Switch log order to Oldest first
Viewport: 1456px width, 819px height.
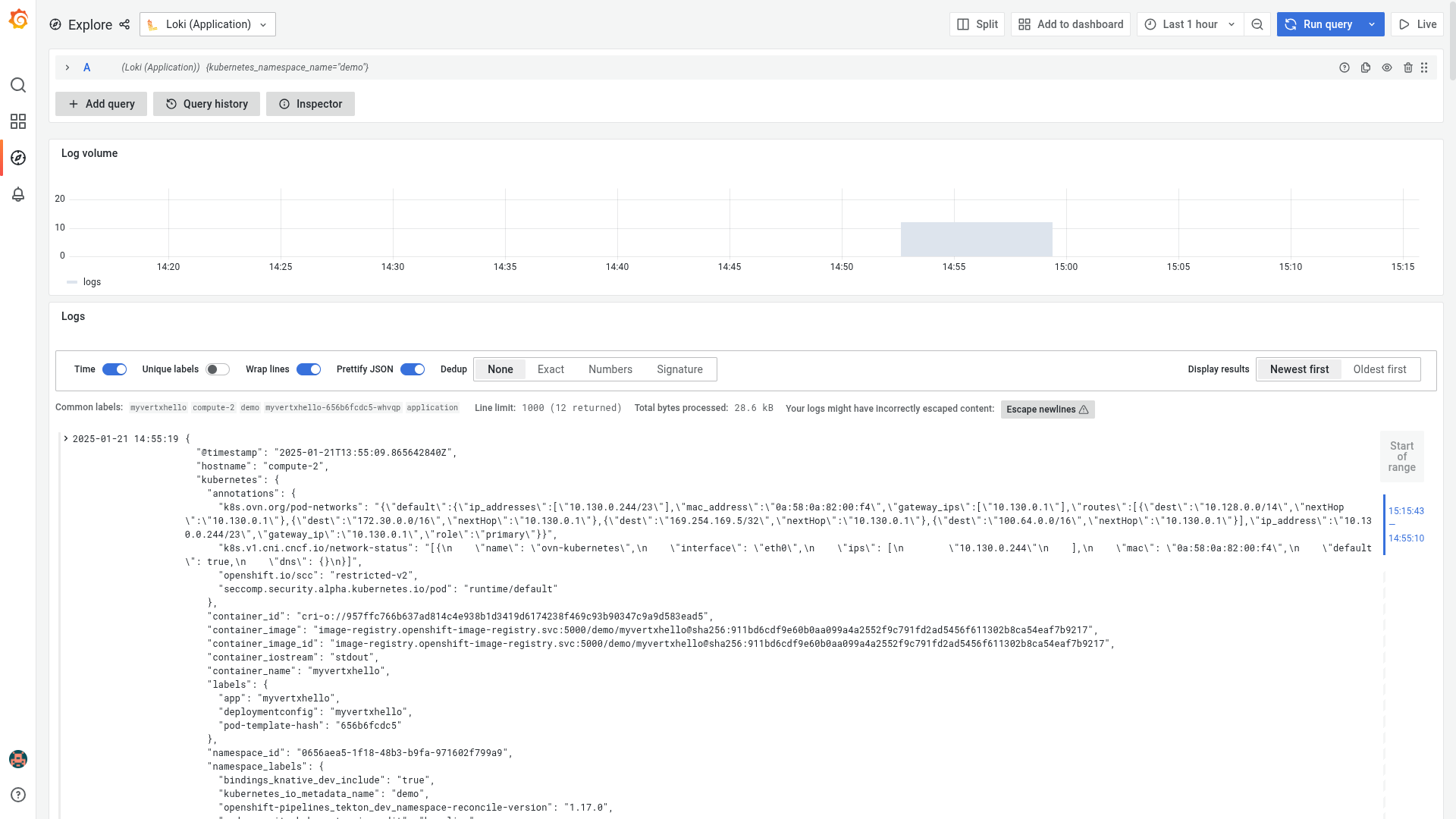pos(1380,369)
